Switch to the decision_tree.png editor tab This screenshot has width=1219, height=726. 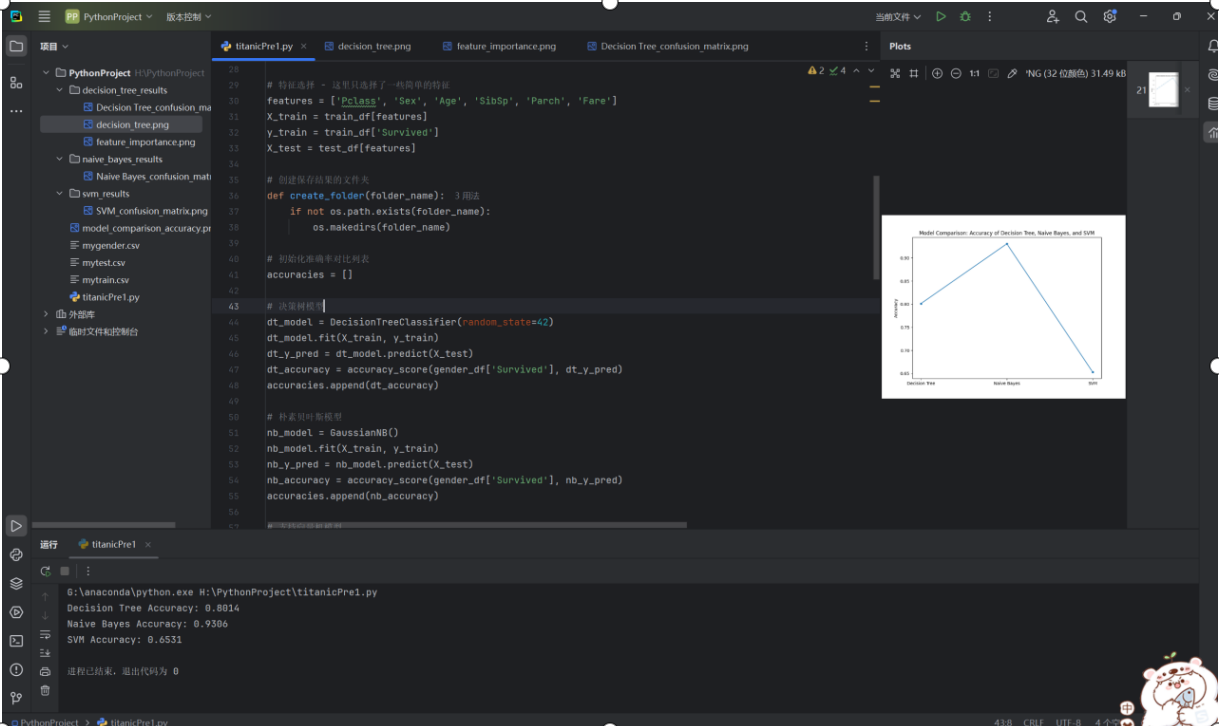click(367, 46)
